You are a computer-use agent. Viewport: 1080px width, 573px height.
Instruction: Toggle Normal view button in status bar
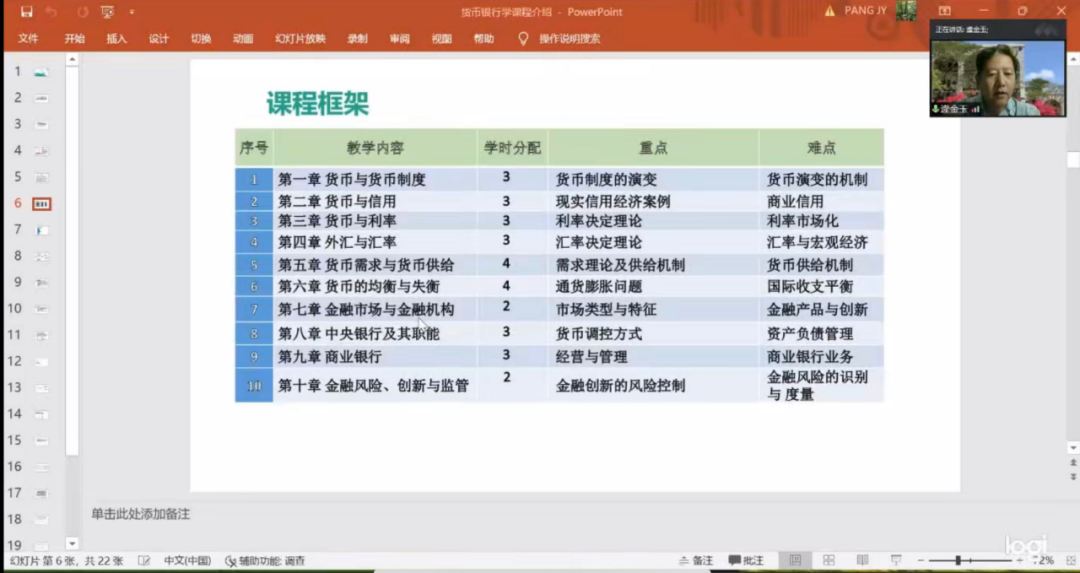click(x=795, y=561)
